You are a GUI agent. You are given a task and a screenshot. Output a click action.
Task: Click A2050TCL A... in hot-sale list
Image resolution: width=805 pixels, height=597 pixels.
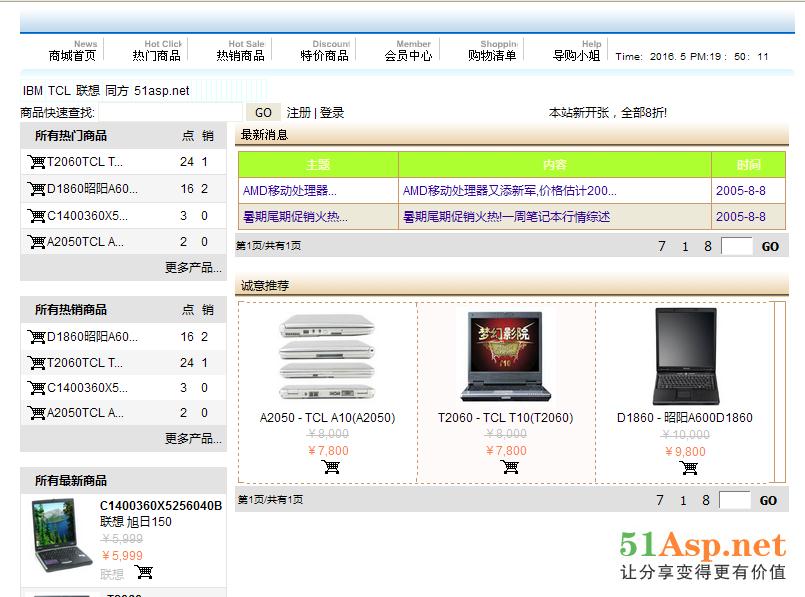(85, 413)
